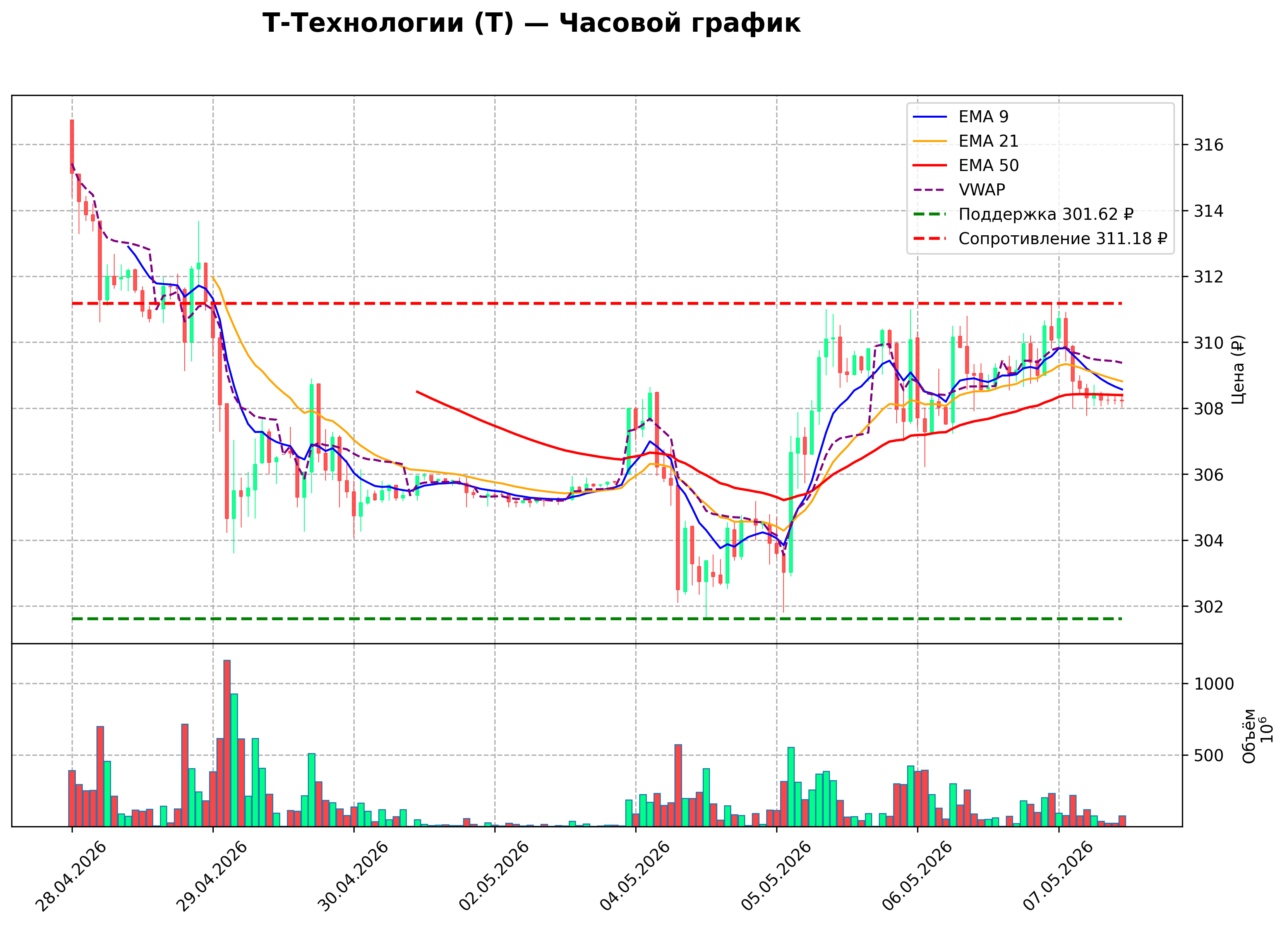Click the chart title "Т-Технологии (T) — Часовой график"
This screenshot has width=1288, height=926.
pyautogui.click(x=531, y=24)
